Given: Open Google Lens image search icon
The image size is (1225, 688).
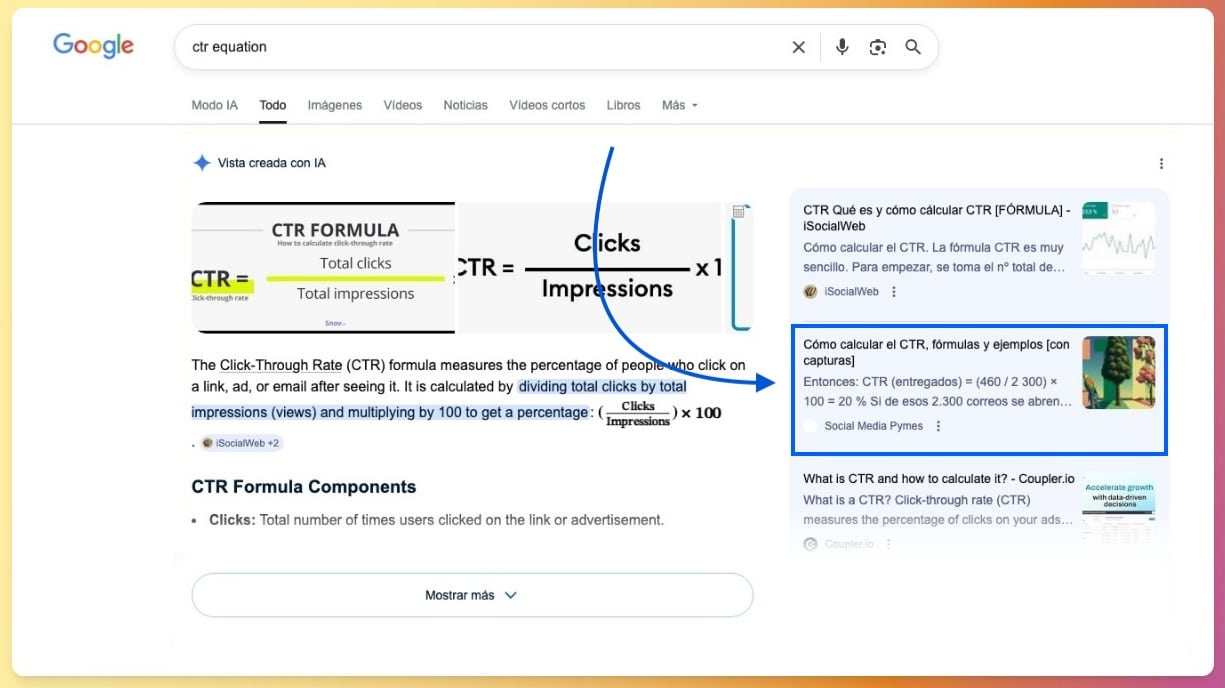Looking at the screenshot, I should tap(878, 47).
